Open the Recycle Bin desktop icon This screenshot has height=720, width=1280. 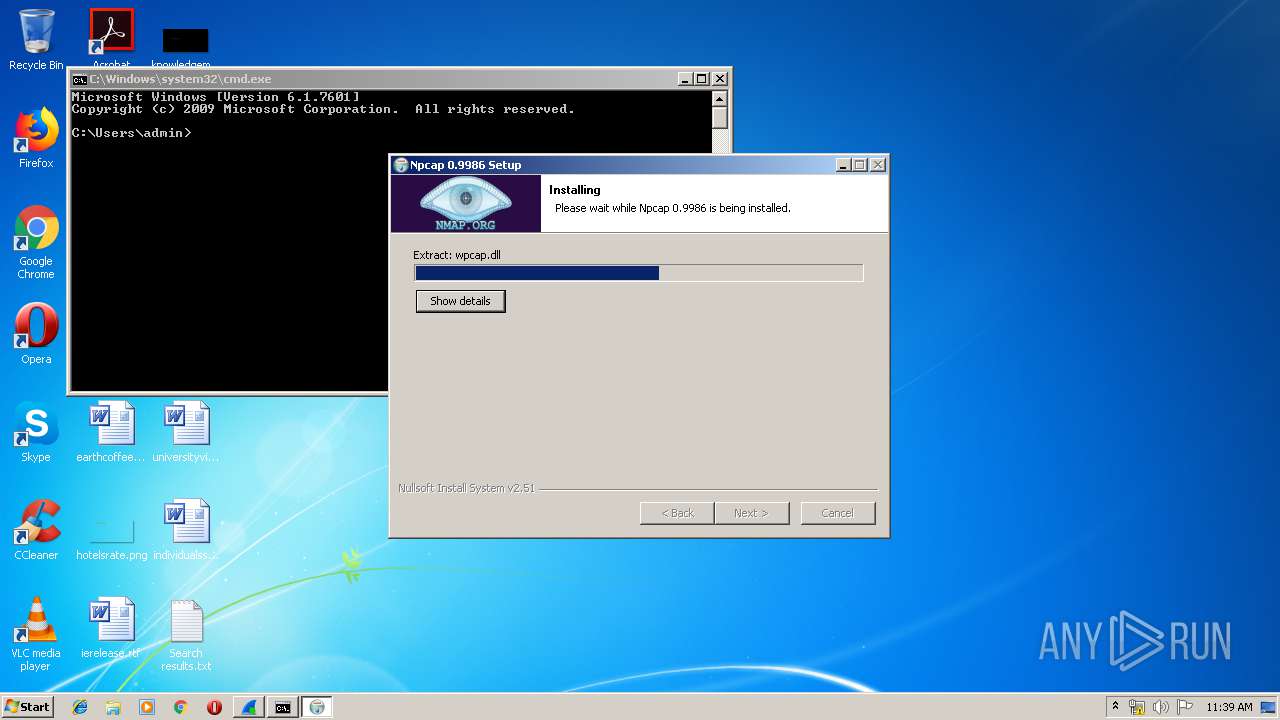point(36,40)
